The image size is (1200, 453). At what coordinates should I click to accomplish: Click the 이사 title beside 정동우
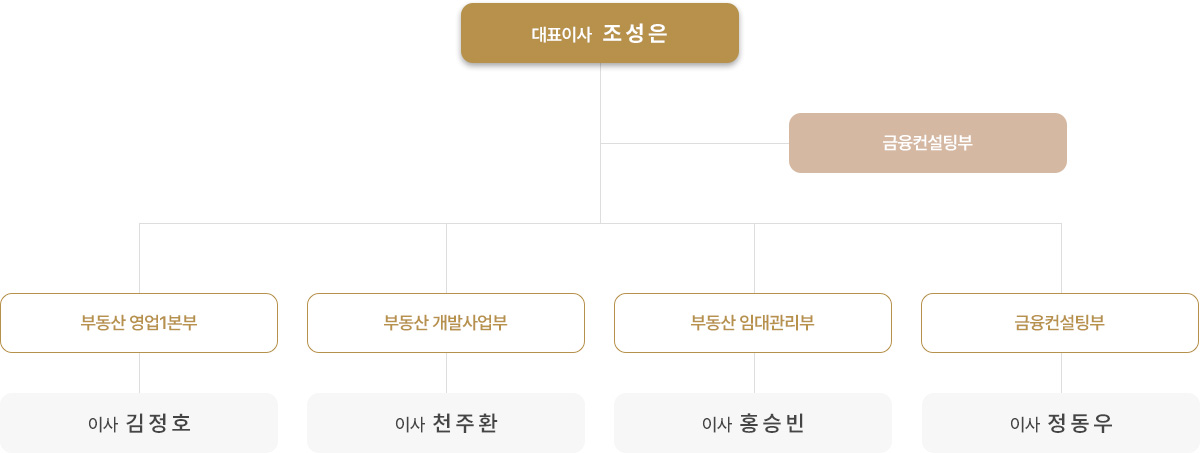[1024, 424]
